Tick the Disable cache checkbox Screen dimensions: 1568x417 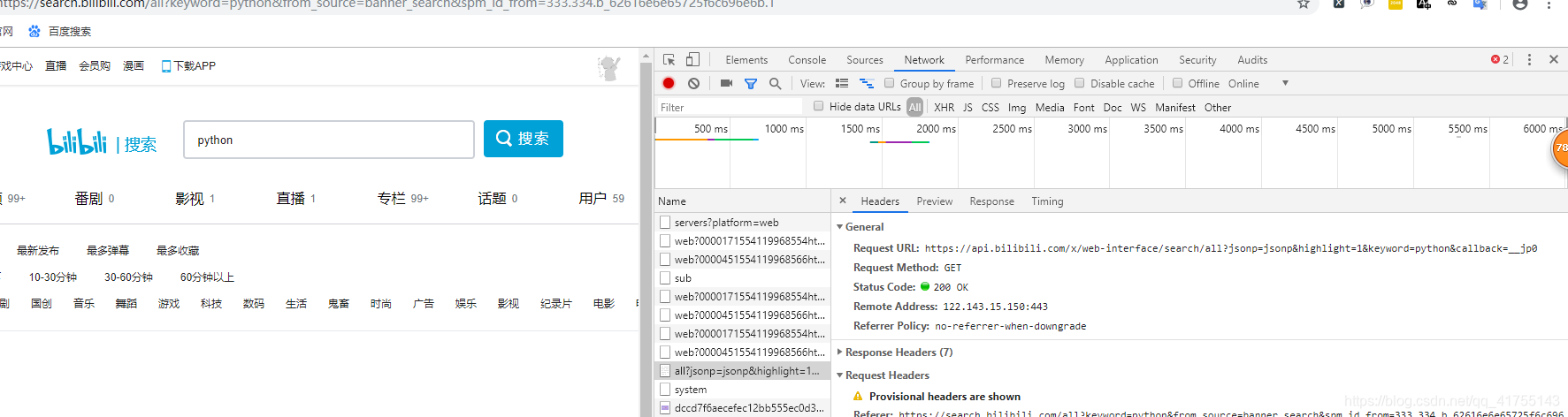point(1080,83)
